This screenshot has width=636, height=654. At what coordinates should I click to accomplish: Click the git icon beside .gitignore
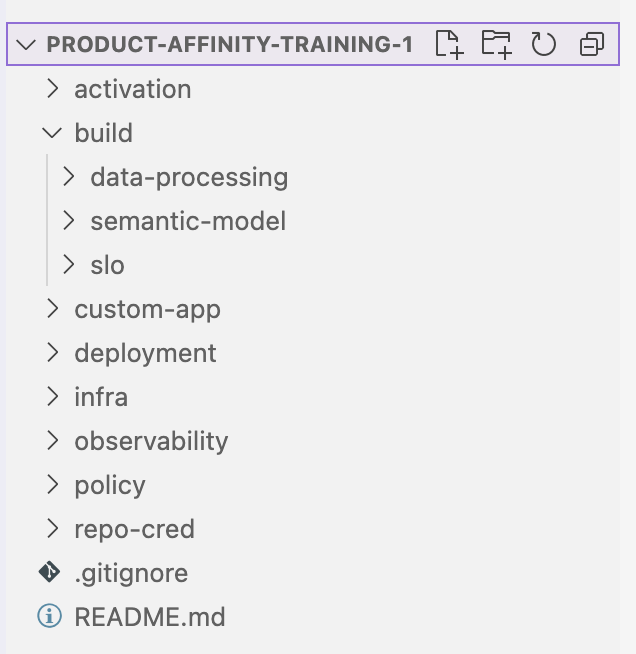pyautogui.click(x=50, y=572)
